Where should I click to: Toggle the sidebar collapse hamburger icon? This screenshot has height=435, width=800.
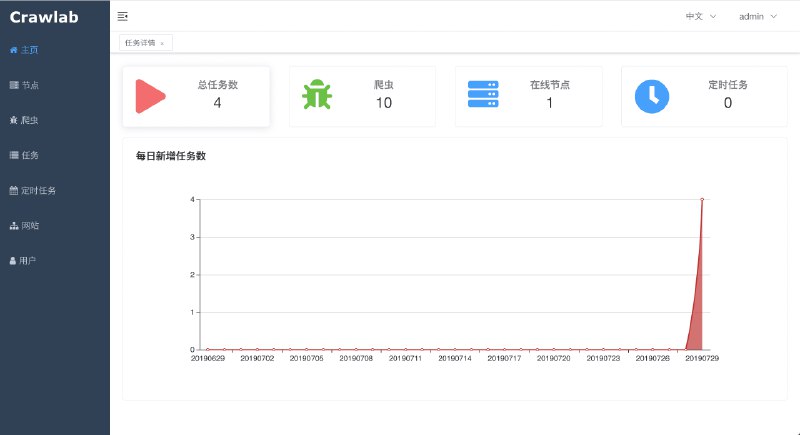point(123,16)
